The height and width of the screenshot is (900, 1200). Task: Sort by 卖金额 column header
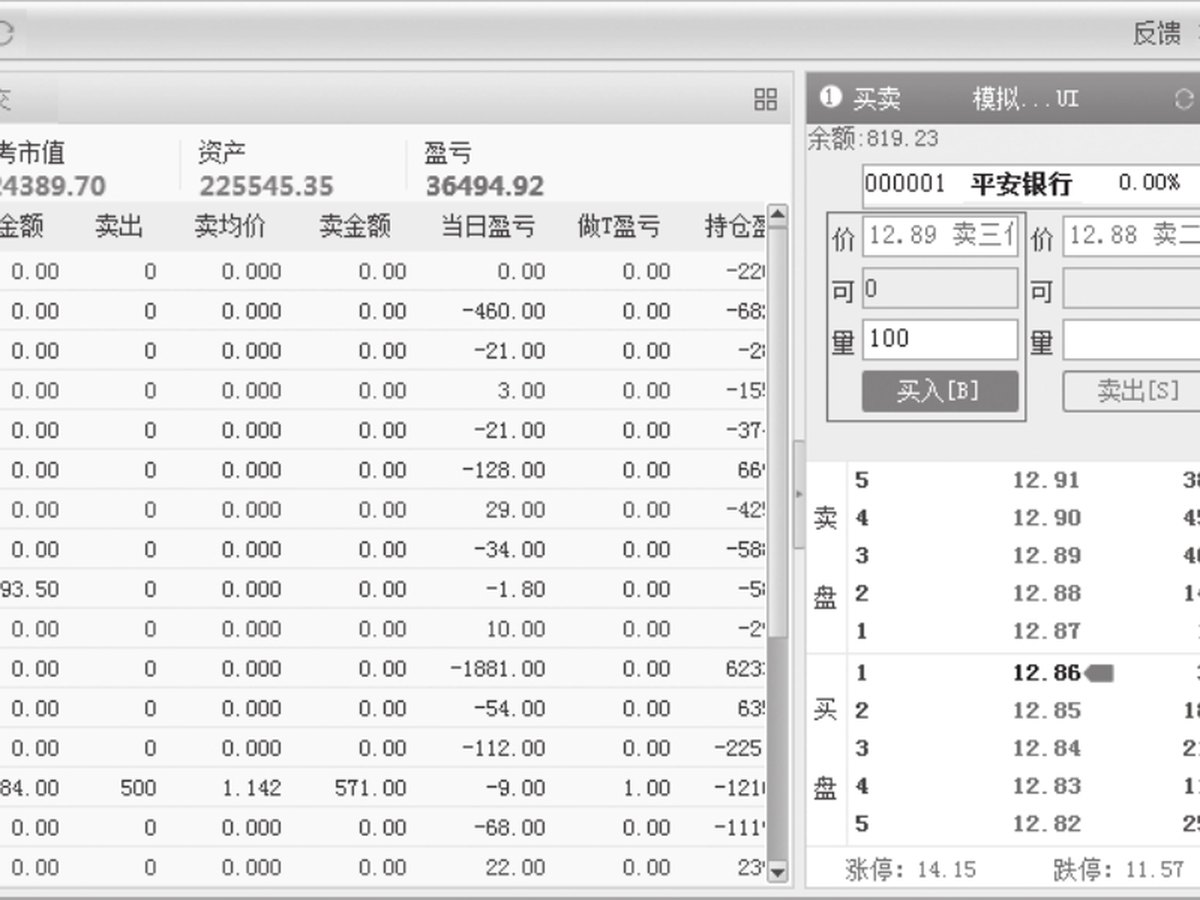pyautogui.click(x=355, y=226)
